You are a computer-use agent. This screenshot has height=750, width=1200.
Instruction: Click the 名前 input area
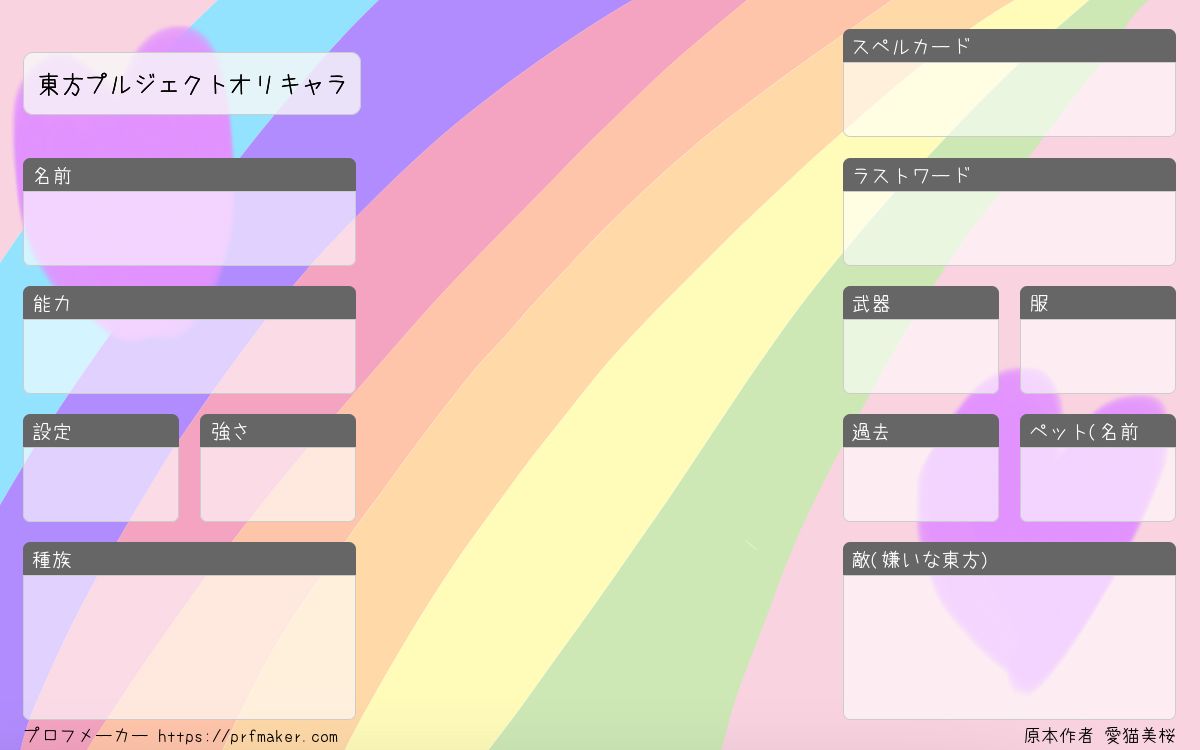pyautogui.click(x=189, y=228)
